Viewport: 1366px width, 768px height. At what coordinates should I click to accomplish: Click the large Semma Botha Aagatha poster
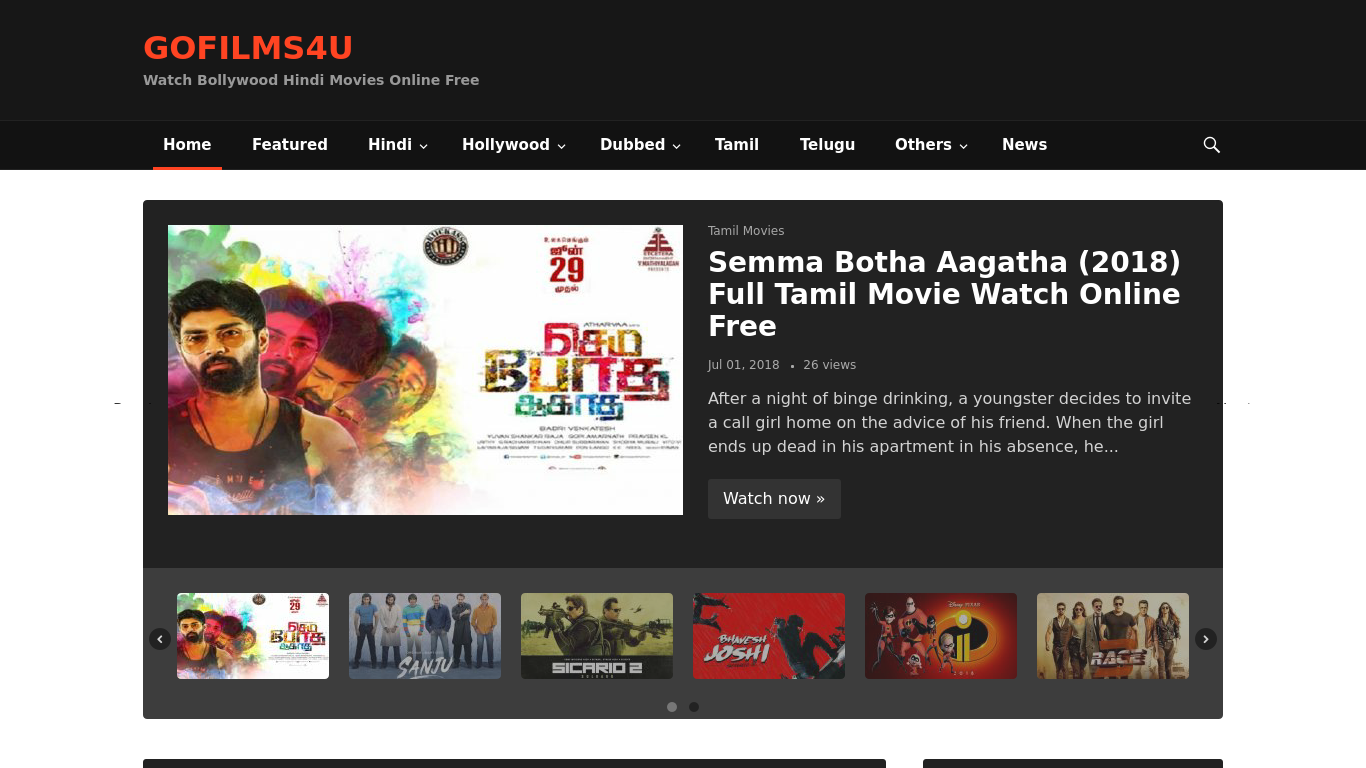(x=425, y=370)
